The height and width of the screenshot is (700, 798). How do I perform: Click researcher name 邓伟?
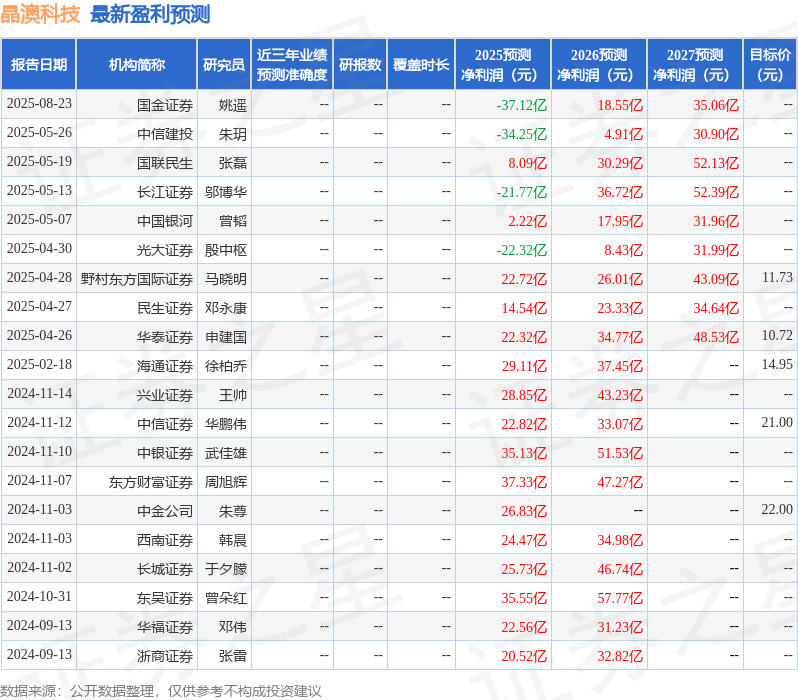point(233,628)
